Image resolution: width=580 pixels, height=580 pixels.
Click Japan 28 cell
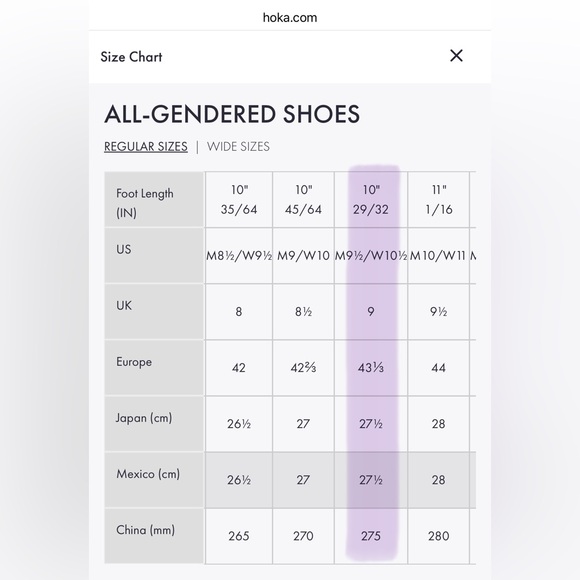click(439, 424)
